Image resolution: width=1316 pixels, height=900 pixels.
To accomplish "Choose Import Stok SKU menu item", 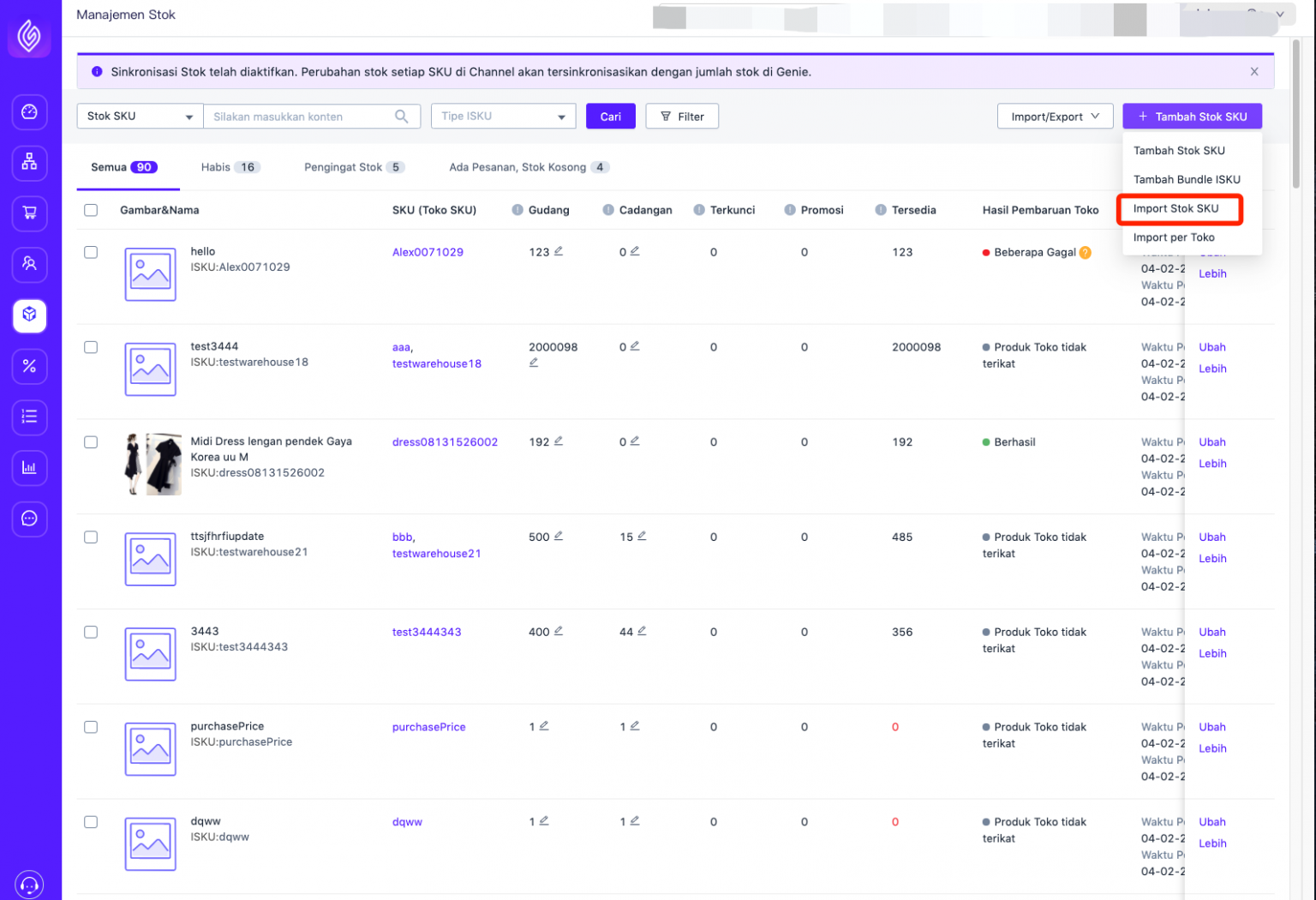I will click(x=1175, y=208).
